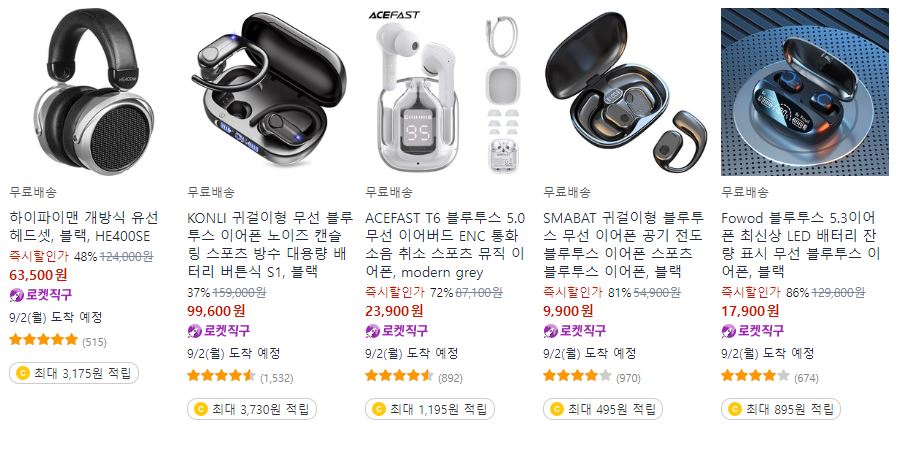Click the star rating with 1,532 reviews

point(221,376)
